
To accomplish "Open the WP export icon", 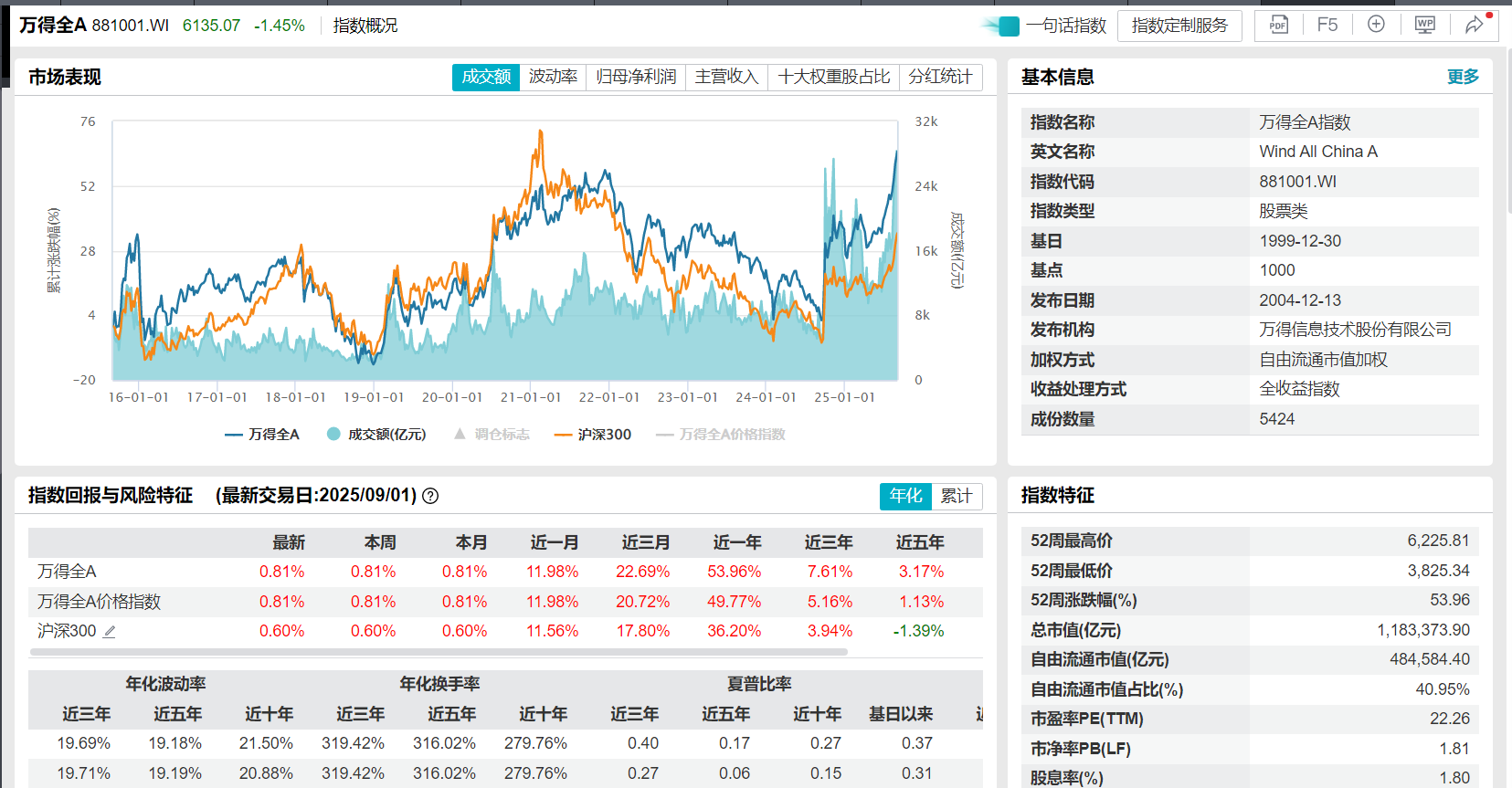I will pos(1424,25).
